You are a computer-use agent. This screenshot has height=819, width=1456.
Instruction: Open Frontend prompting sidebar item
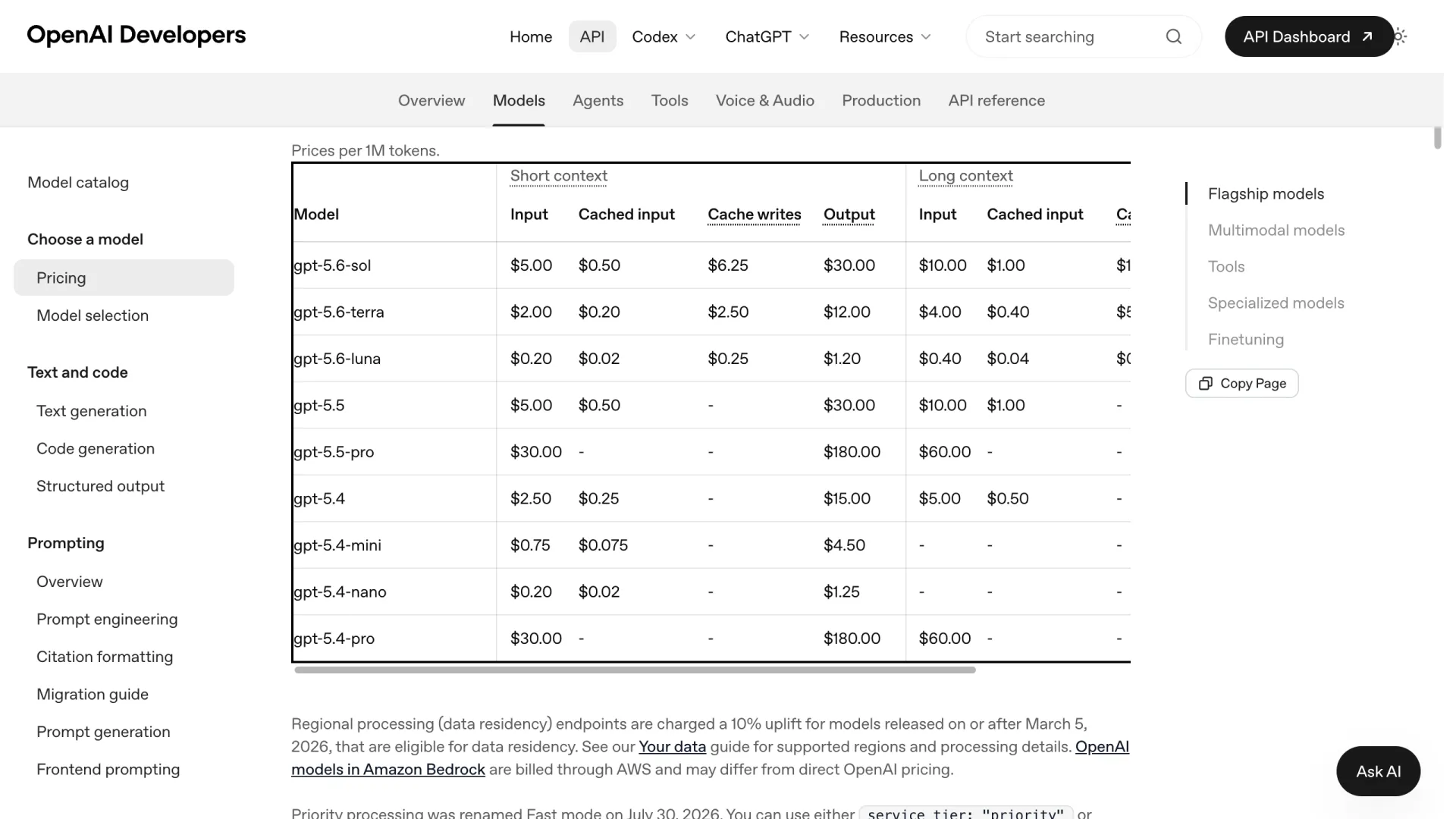[x=108, y=770]
